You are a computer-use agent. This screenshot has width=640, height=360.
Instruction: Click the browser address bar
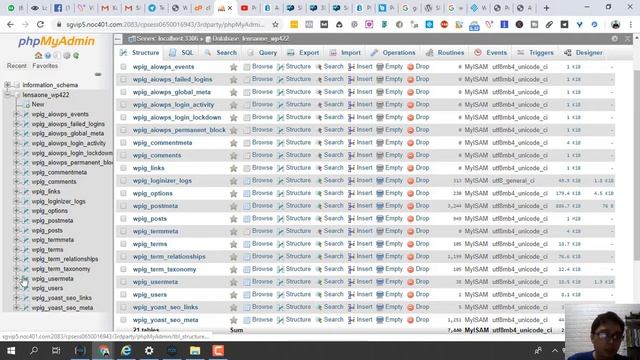[x=165, y=24]
